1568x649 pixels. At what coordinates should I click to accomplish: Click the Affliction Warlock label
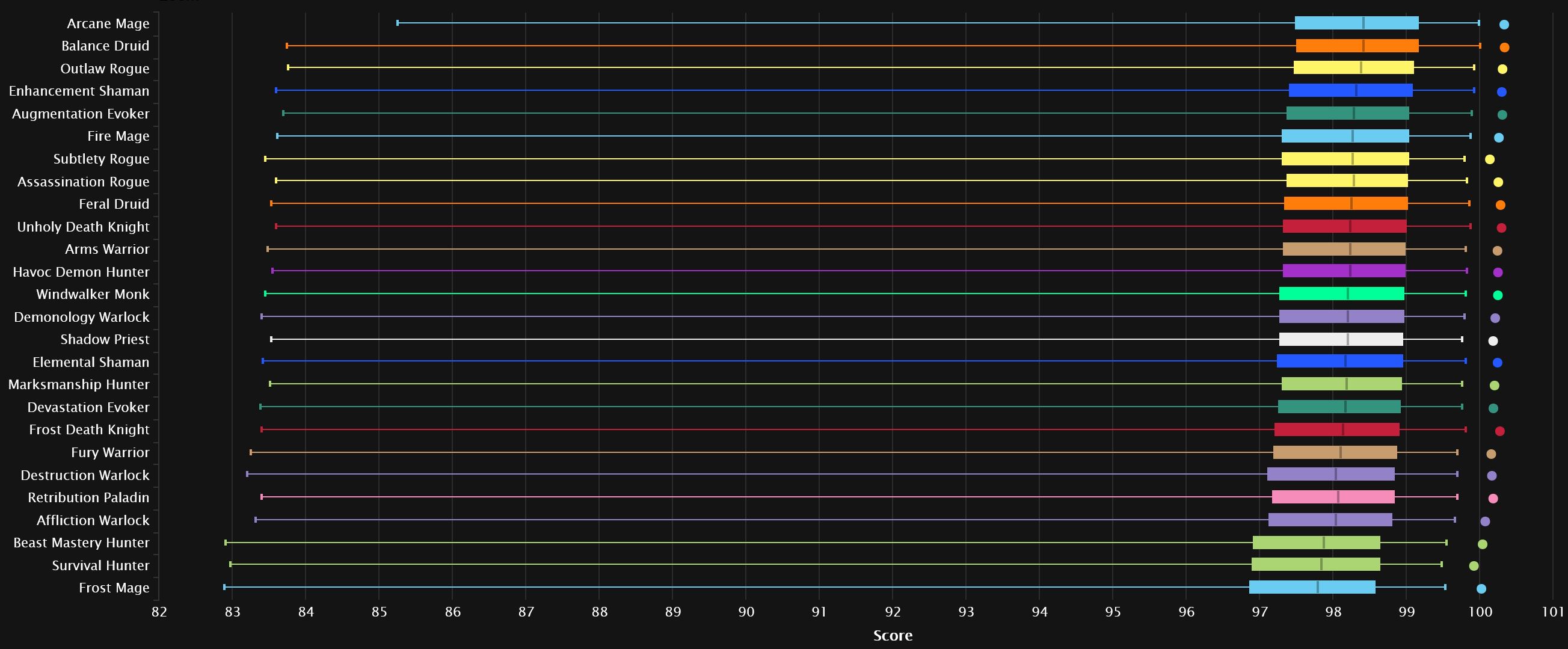coord(93,520)
